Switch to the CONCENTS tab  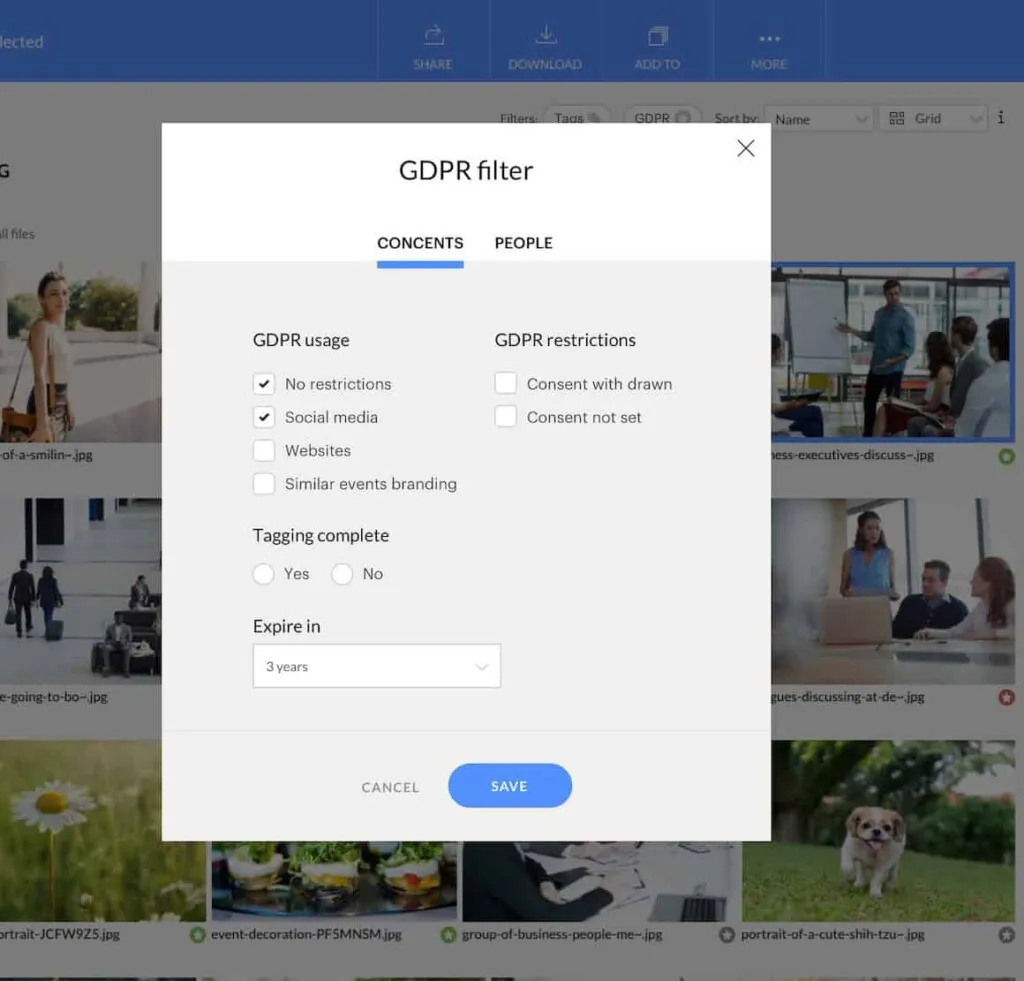pyautogui.click(x=420, y=243)
